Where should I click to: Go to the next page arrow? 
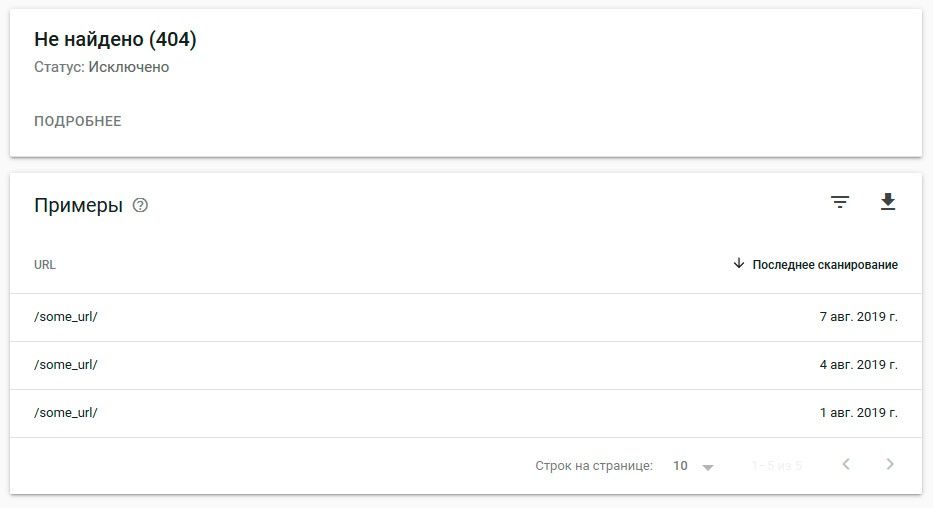(x=890, y=464)
